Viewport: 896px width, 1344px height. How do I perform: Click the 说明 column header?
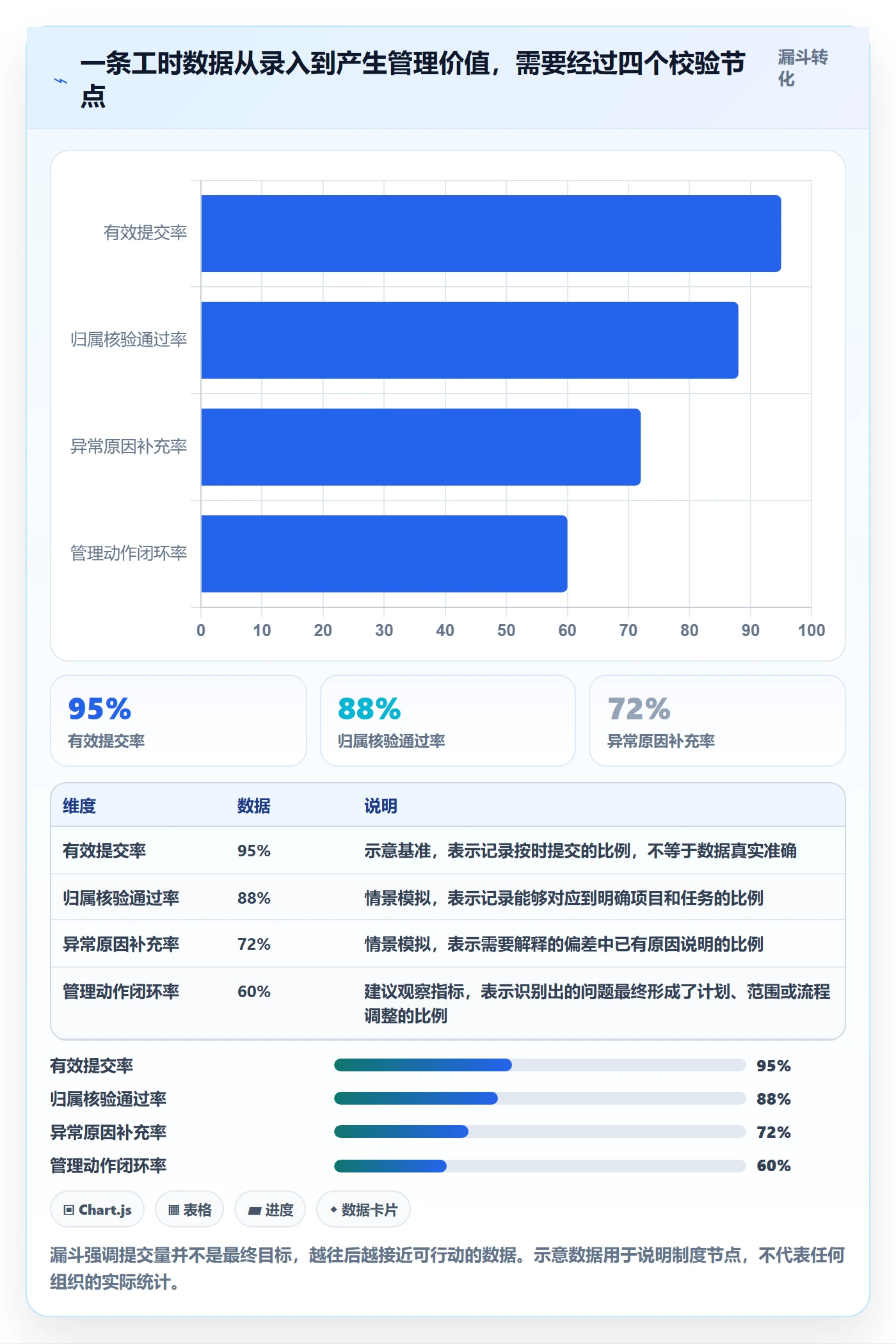pyautogui.click(x=381, y=806)
